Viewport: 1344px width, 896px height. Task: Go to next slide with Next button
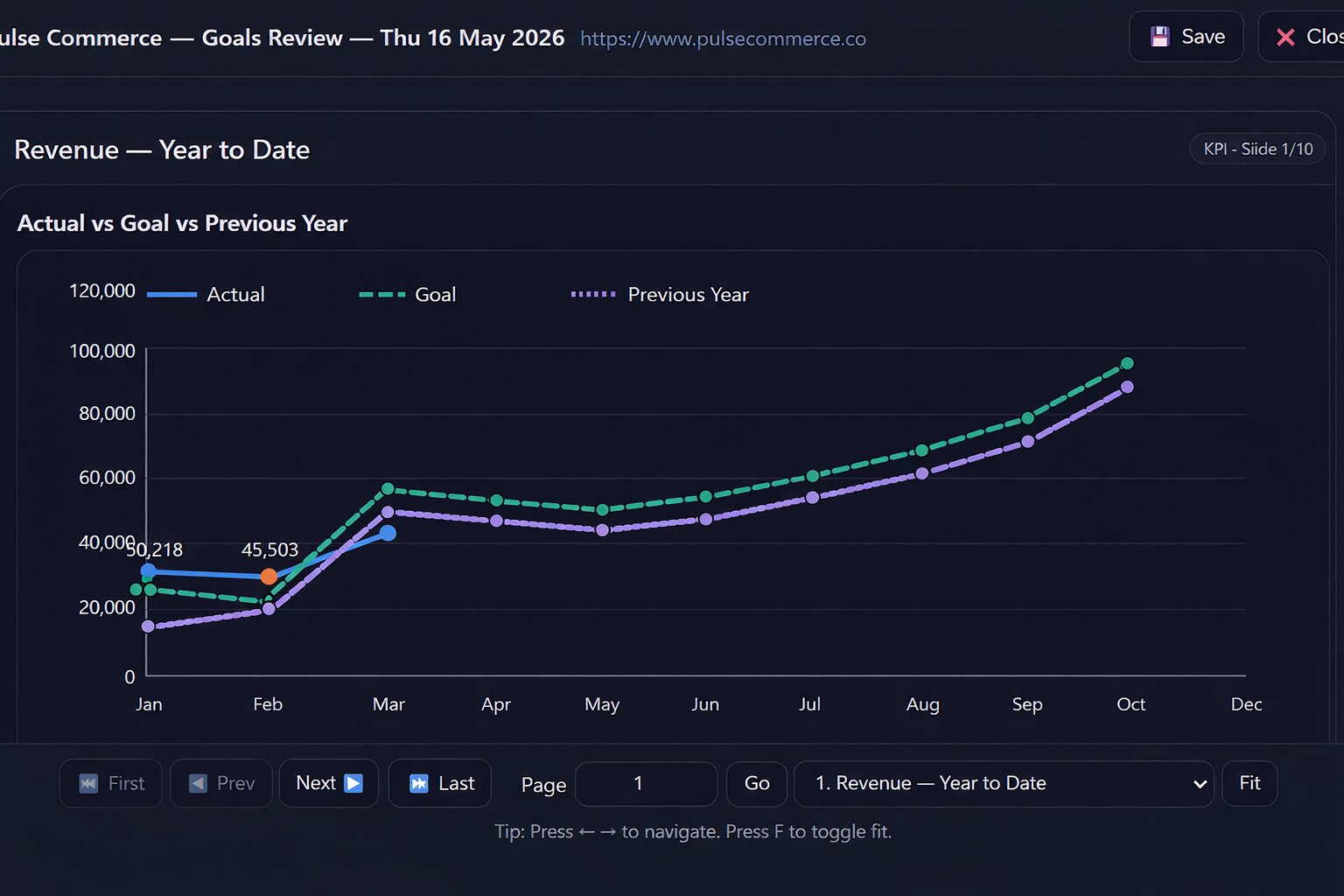click(x=329, y=783)
